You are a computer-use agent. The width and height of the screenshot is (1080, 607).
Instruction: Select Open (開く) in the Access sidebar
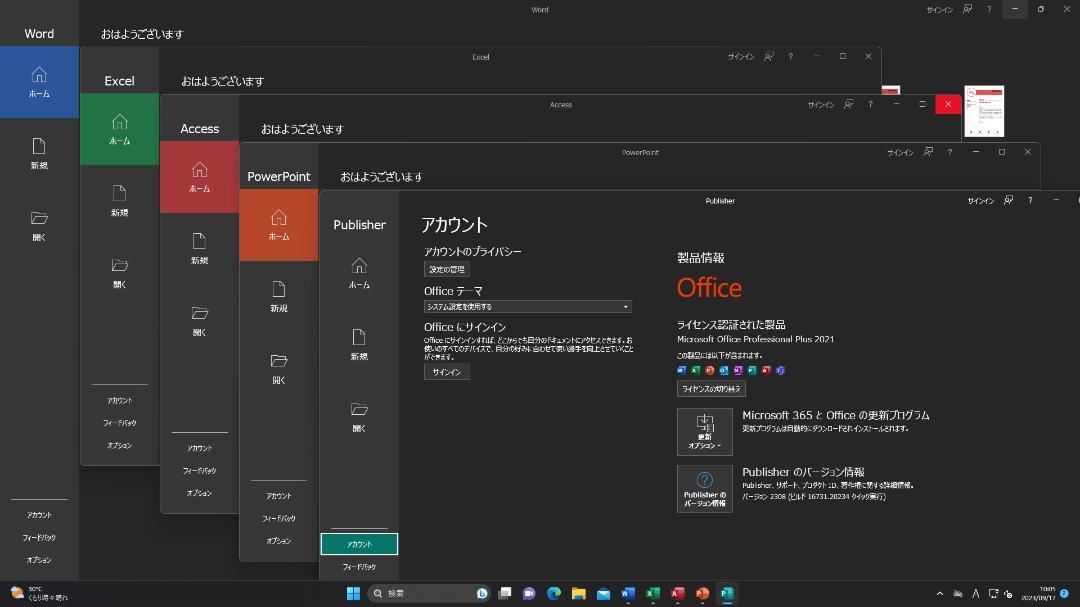tap(199, 321)
